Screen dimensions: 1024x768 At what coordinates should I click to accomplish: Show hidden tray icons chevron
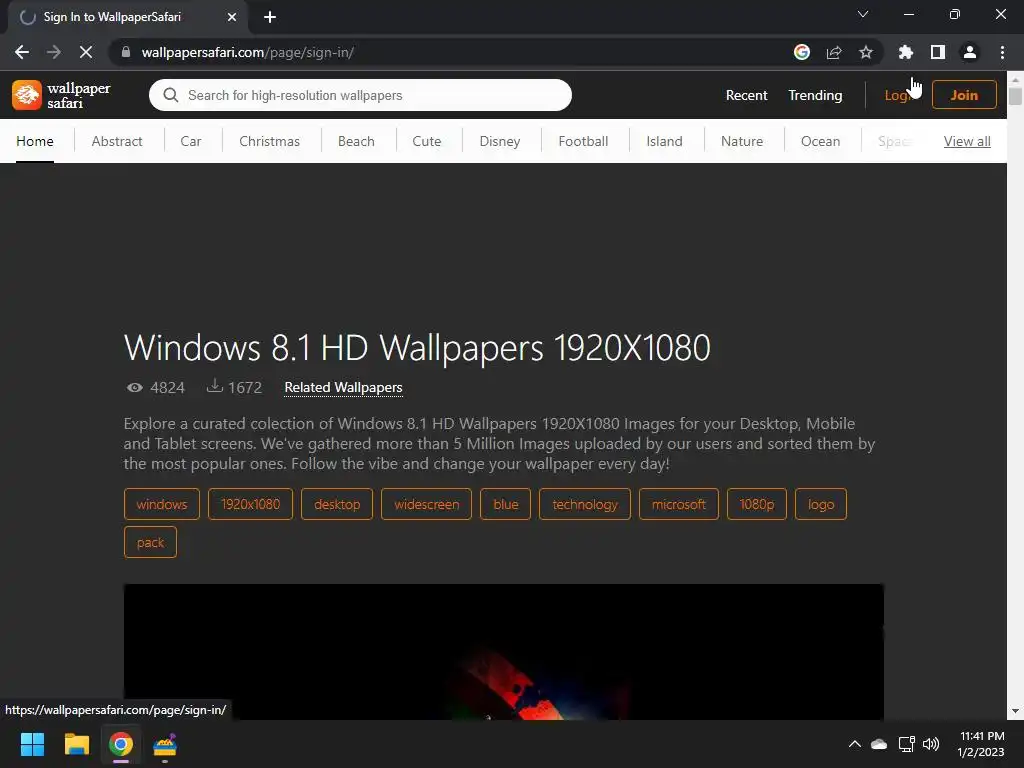854,744
